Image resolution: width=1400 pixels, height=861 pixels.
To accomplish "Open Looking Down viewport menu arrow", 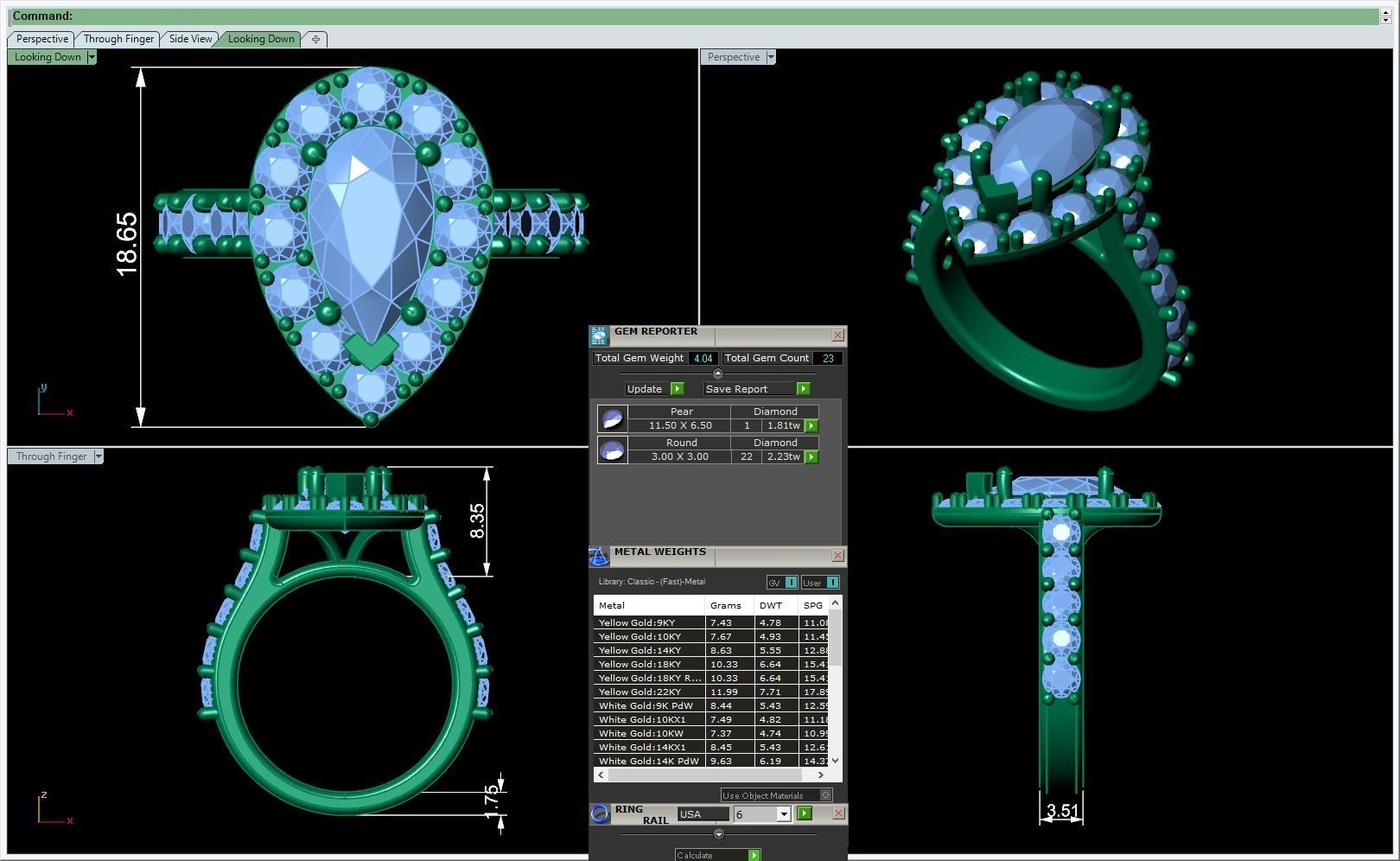I will pos(92,57).
